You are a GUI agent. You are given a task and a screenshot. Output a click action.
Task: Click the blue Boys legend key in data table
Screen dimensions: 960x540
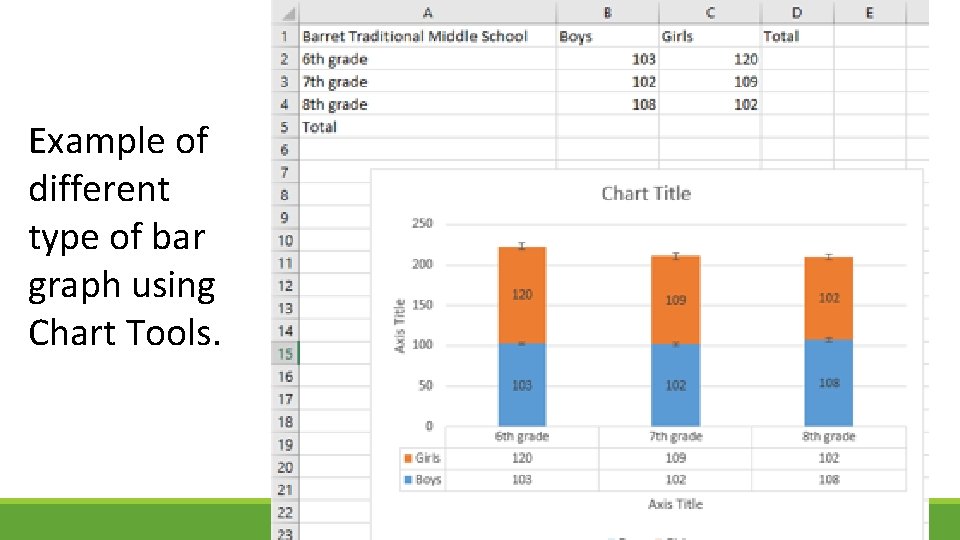408,480
